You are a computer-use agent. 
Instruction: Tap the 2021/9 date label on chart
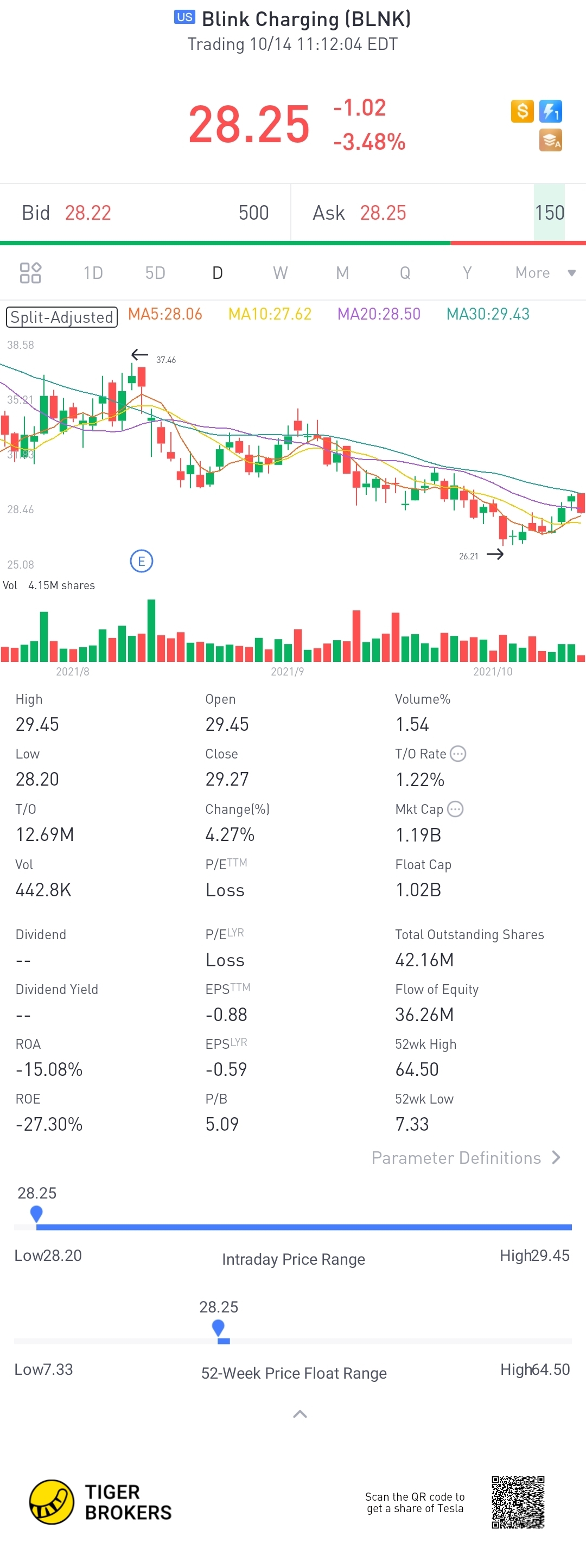287,671
